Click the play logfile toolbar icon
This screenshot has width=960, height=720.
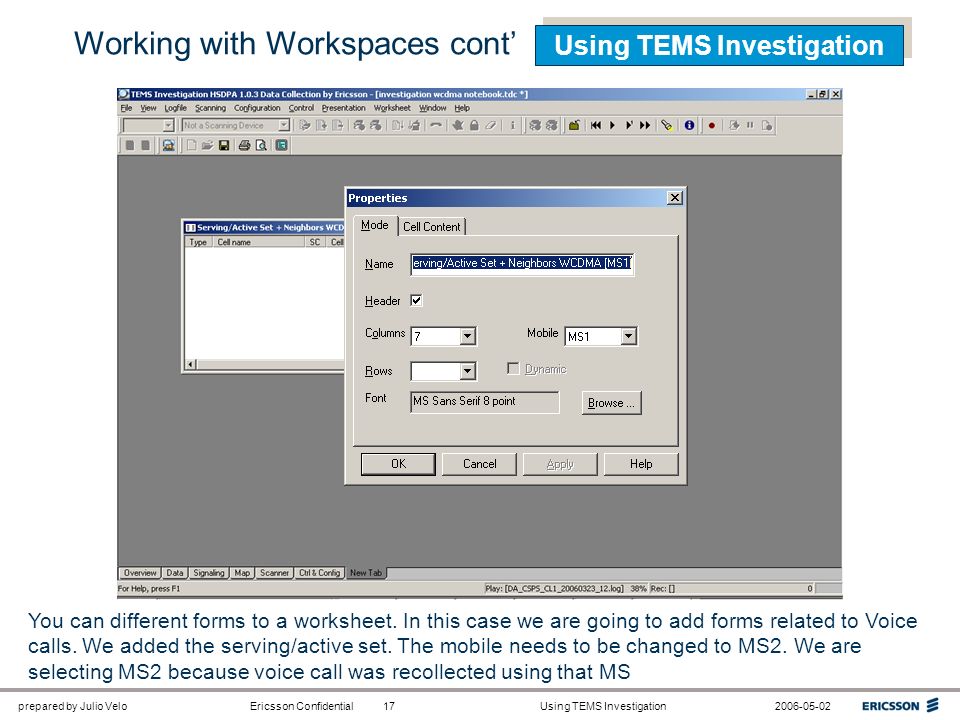tap(612, 126)
